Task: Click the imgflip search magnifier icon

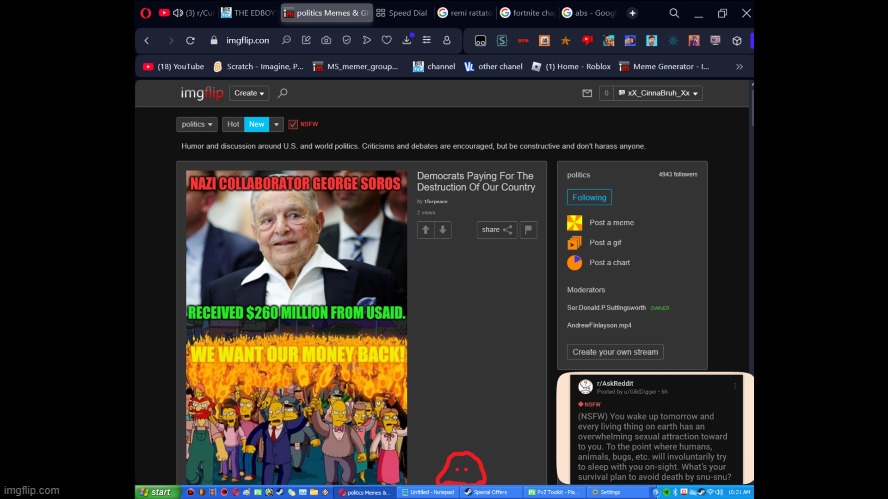Action: coord(283,93)
